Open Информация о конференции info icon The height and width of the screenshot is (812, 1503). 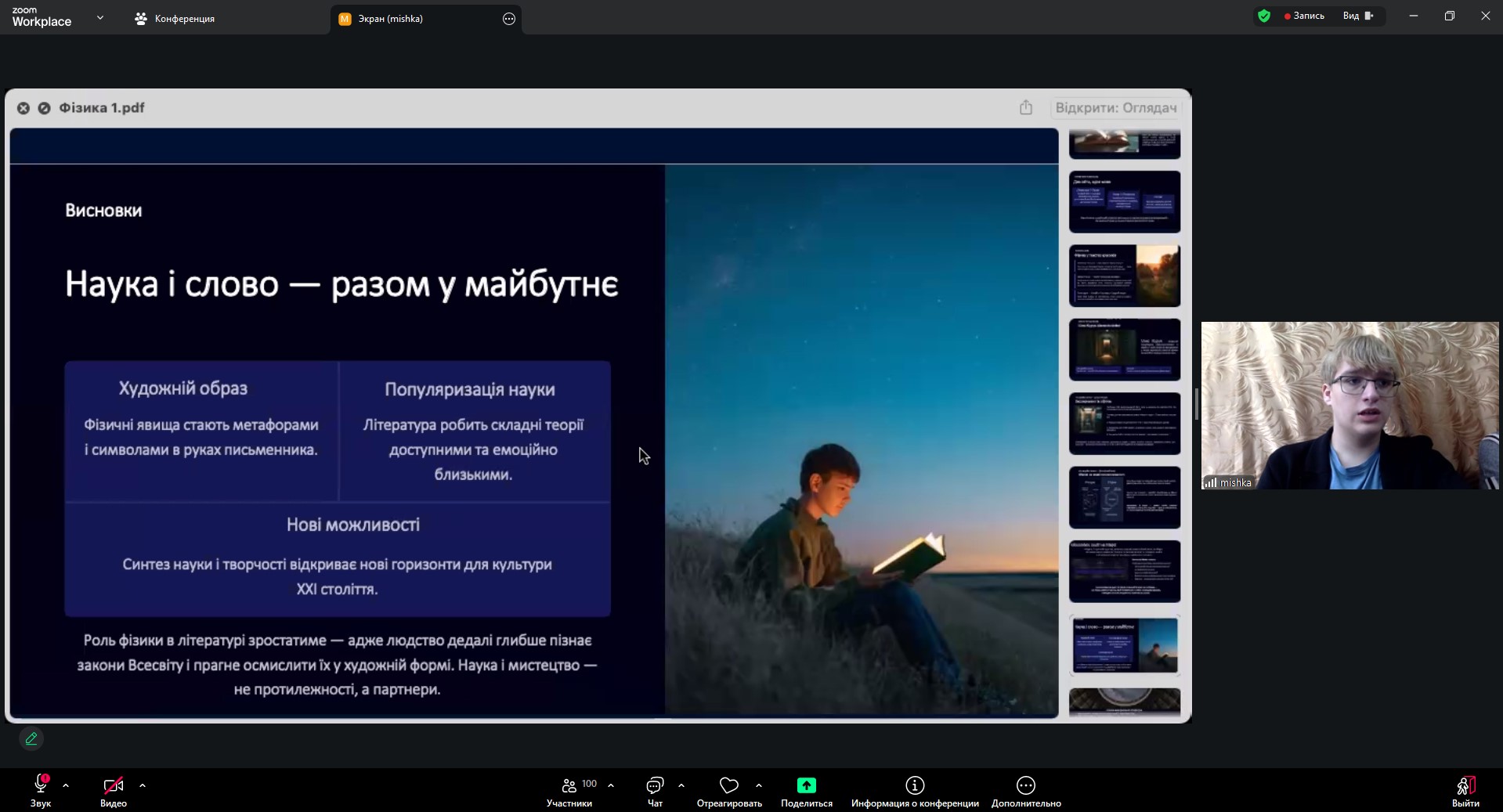click(915, 785)
